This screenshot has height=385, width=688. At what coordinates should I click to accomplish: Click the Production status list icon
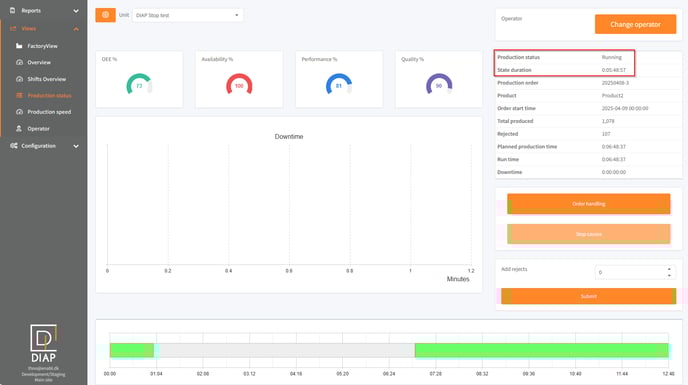[19, 95]
